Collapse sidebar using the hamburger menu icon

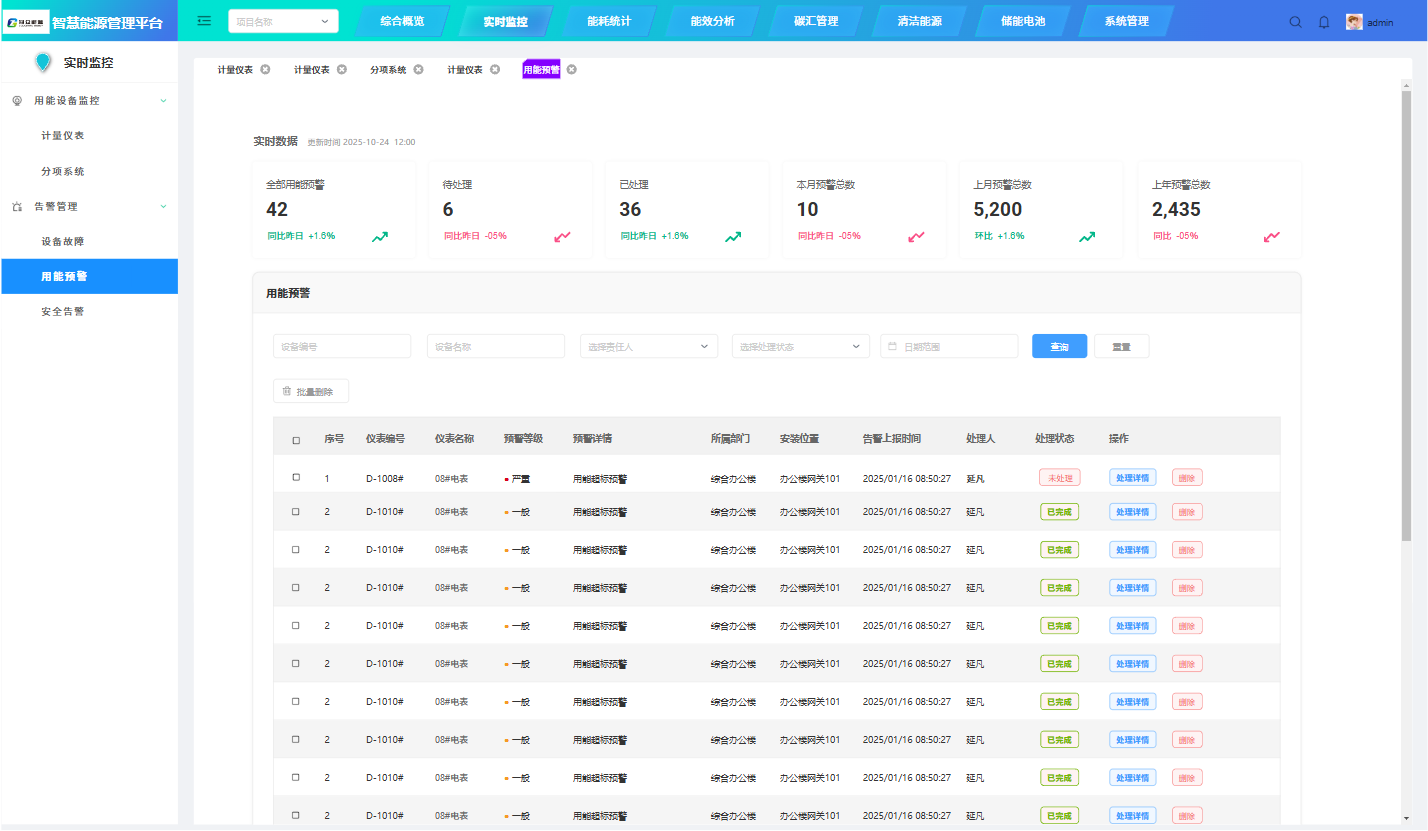coord(204,21)
